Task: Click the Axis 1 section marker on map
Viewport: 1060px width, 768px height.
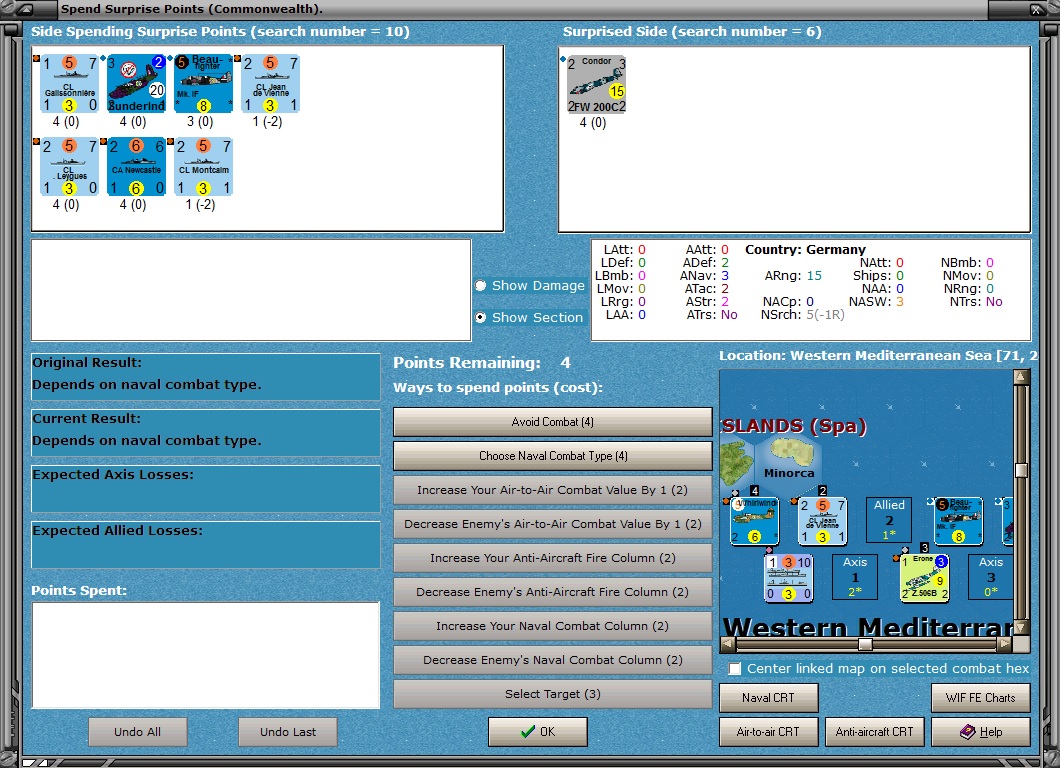Action: coord(854,577)
